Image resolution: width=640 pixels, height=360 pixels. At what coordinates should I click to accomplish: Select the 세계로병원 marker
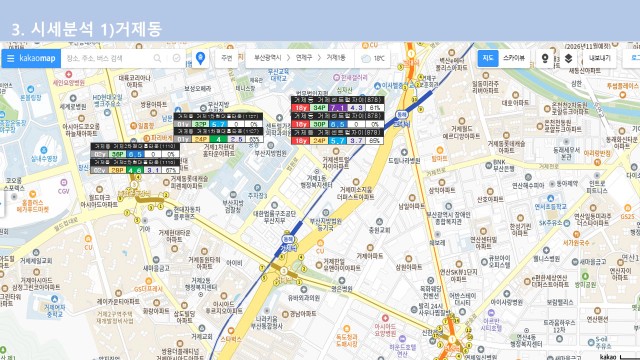[73, 98]
